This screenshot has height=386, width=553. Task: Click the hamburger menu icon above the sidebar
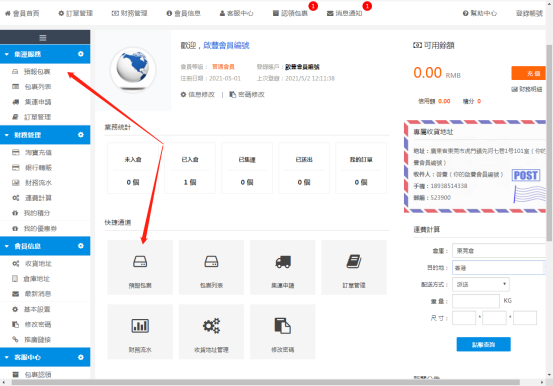tap(43, 38)
